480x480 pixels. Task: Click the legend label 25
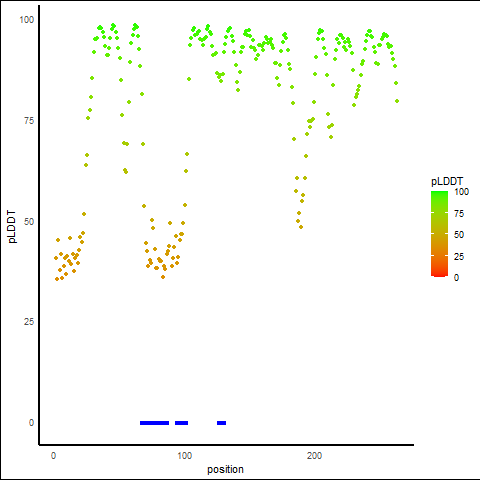[x=459, y=256]
